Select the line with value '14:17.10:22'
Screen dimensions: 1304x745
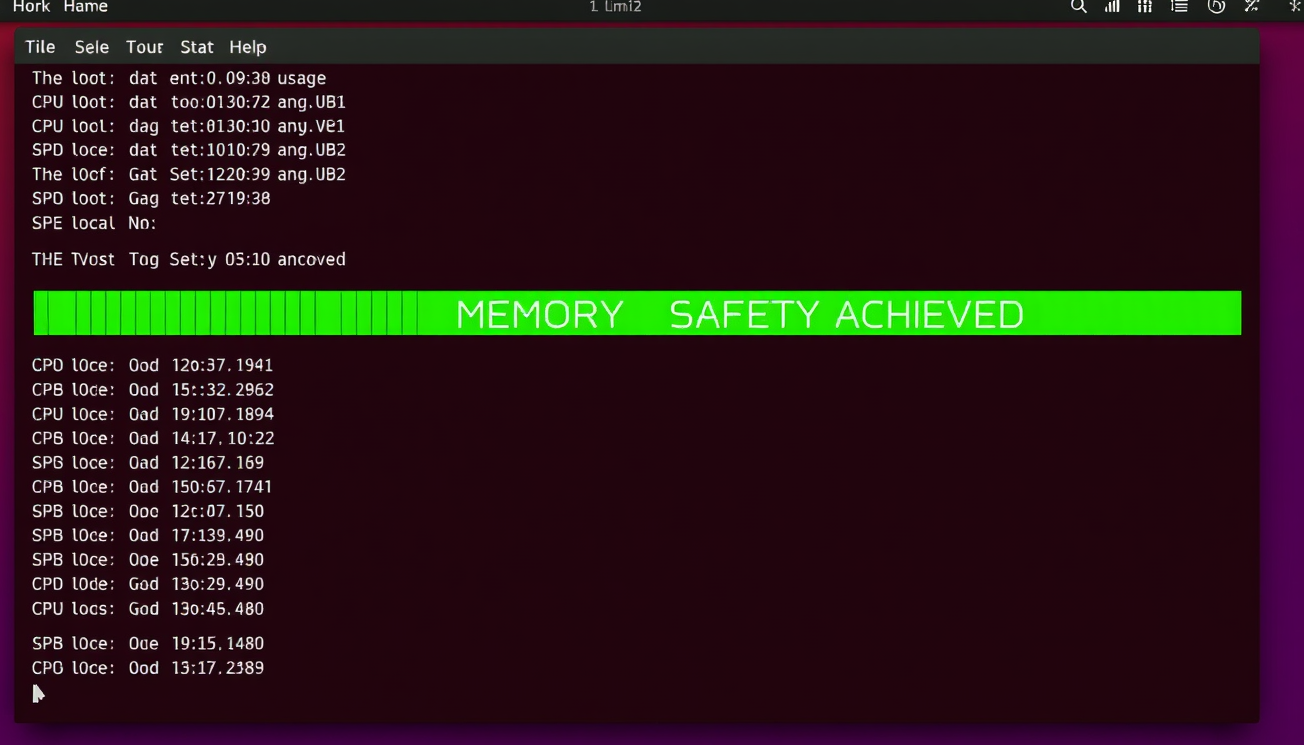[153, 438]
